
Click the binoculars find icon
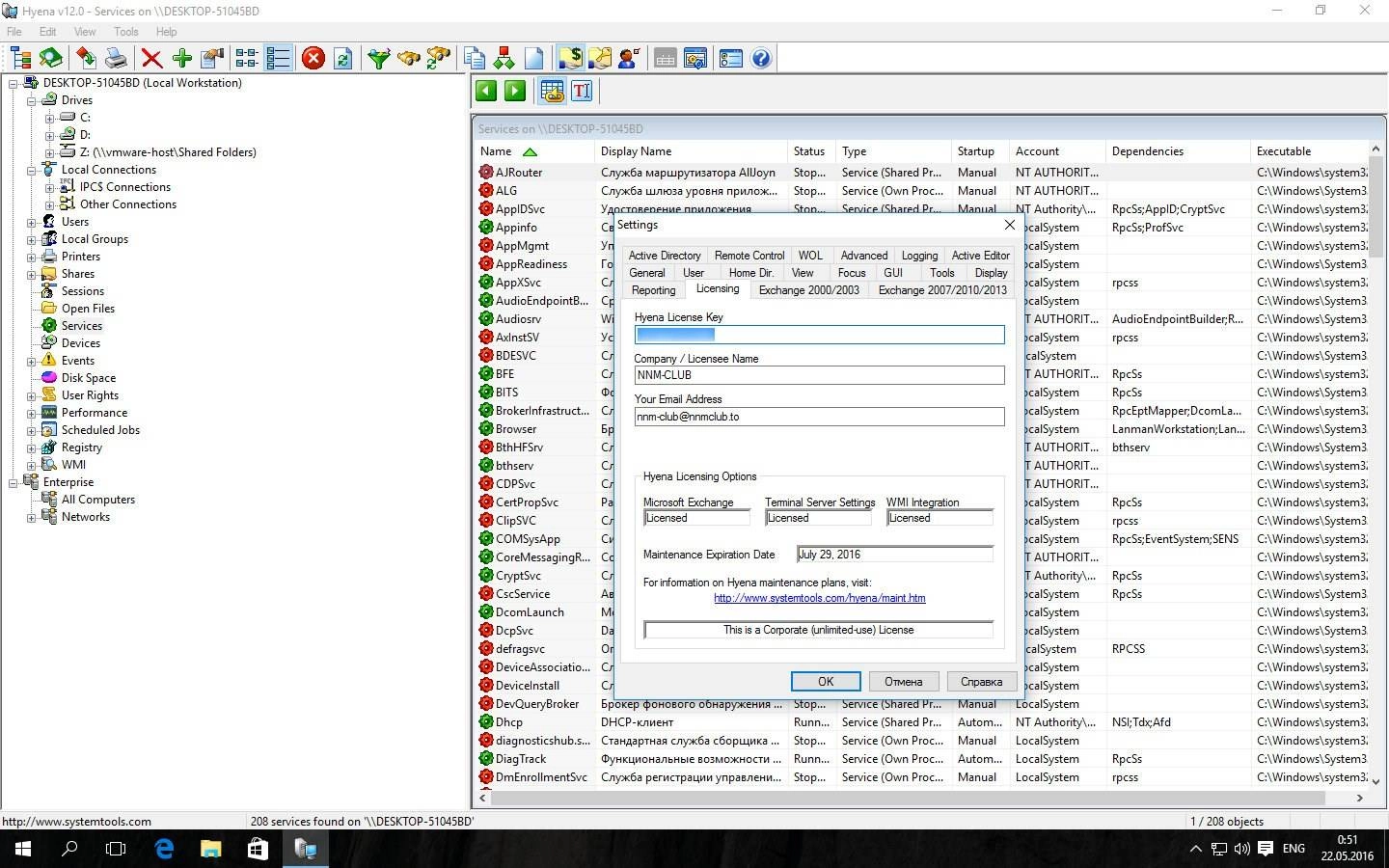(409, 59)
